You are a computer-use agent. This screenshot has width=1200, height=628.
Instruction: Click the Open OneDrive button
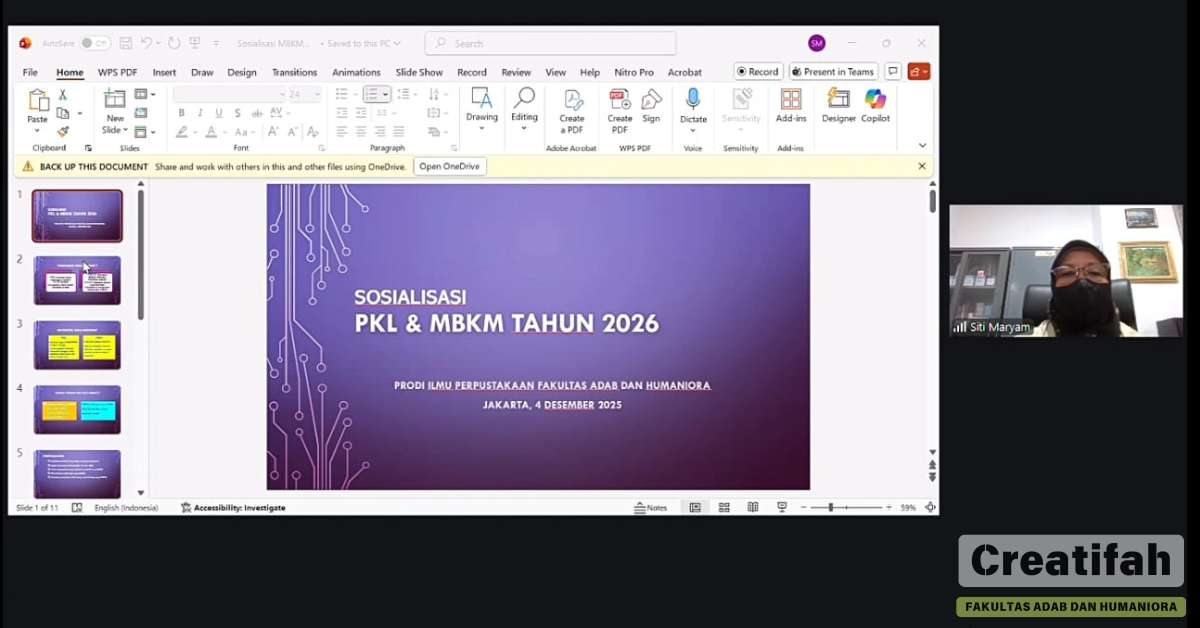coord(449,166)
